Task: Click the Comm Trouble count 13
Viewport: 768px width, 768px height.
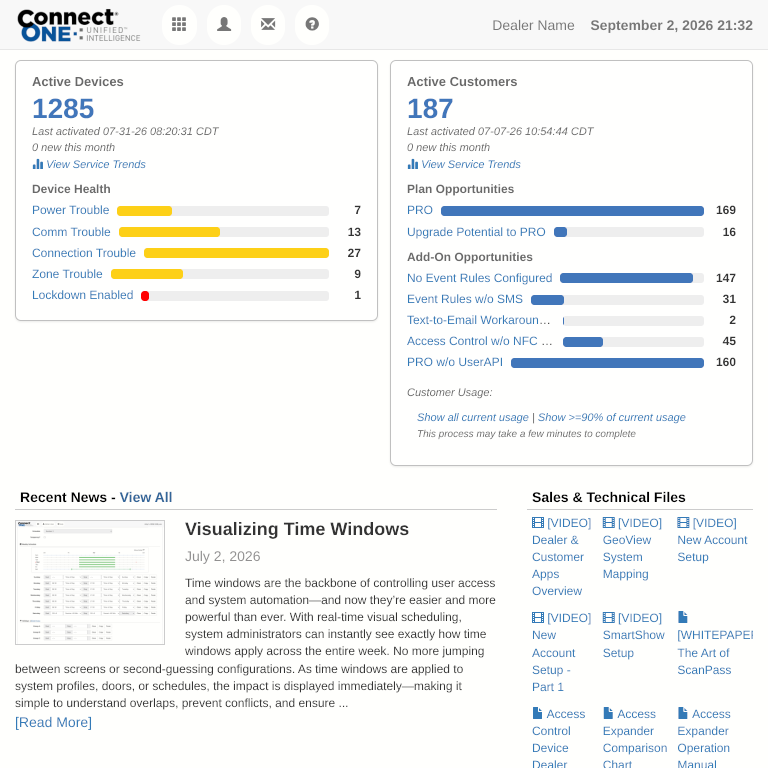Action: point(354,232)
